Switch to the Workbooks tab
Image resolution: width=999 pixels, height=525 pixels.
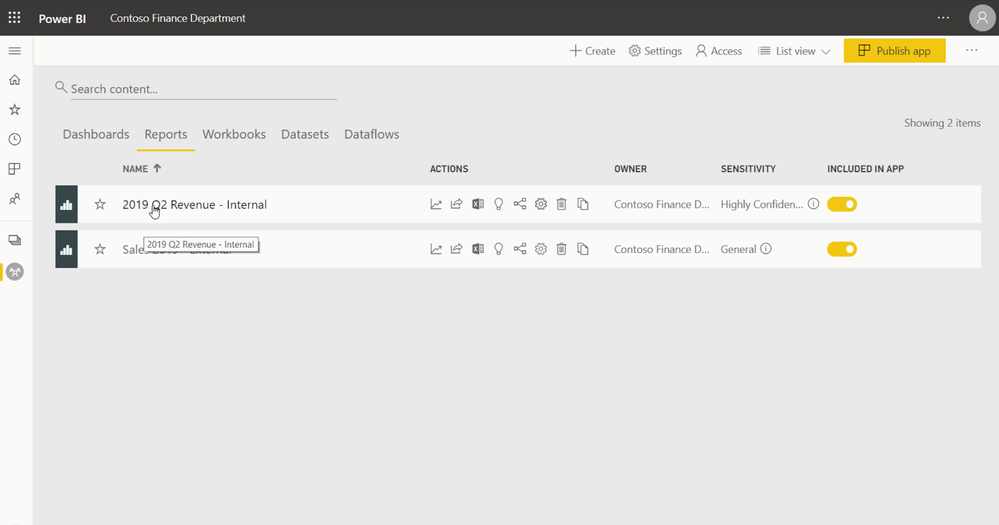click(x=234, y=134)
